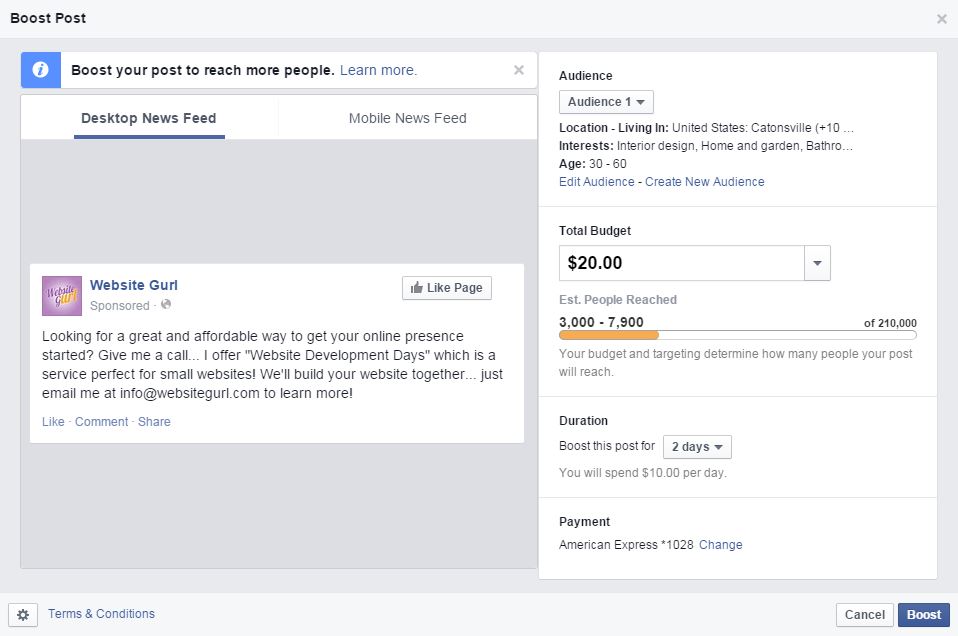Dismiss the boost info banner
The image size is (958, 636).
pos(518,70)
